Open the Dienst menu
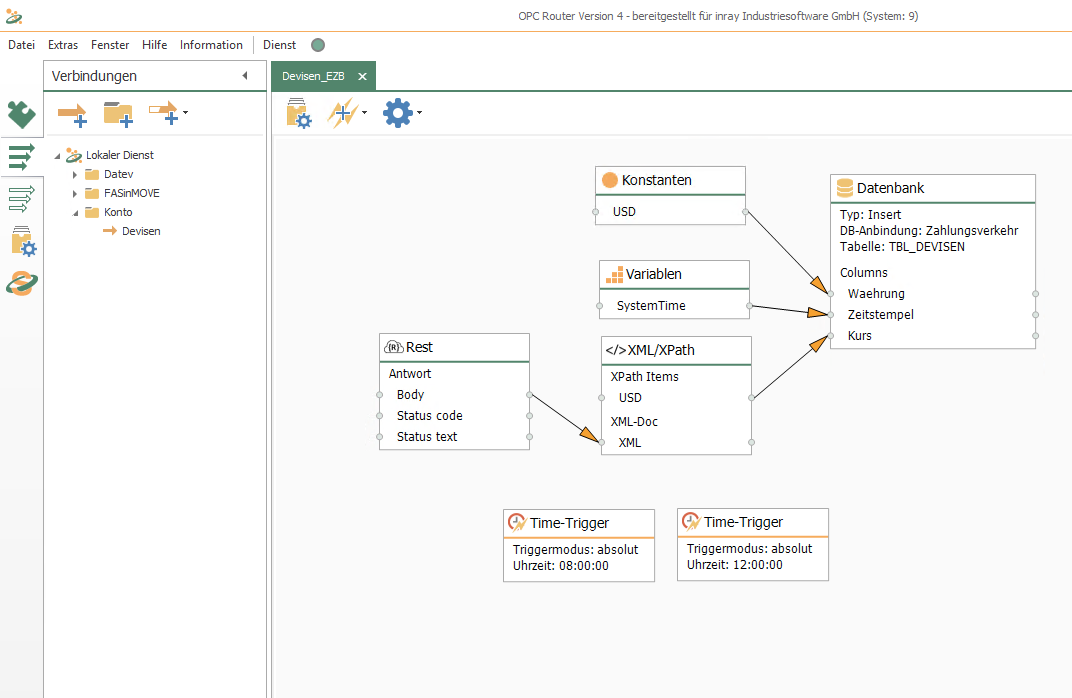This screenshot has width=1072, height=698. 280,44
